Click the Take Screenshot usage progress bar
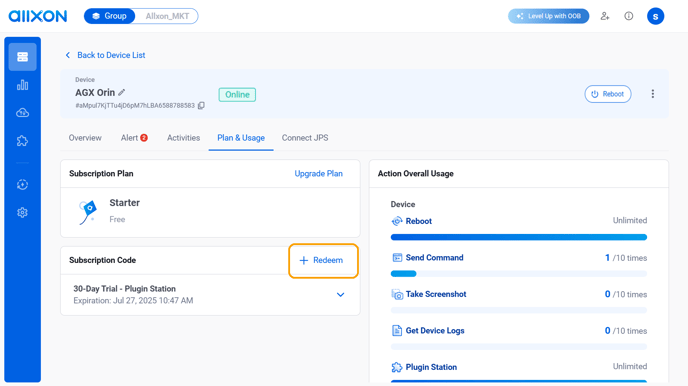 click(x=519, y=310)
